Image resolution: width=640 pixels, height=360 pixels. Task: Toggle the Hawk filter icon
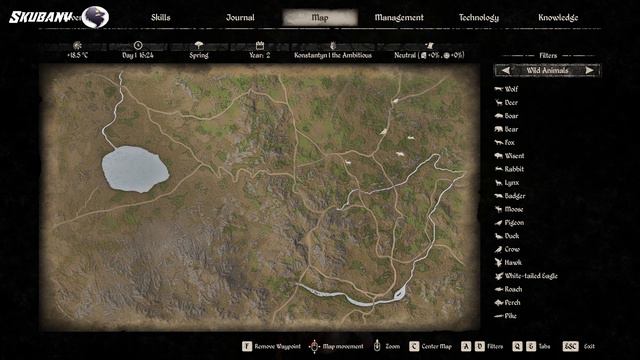click(498, 262)
